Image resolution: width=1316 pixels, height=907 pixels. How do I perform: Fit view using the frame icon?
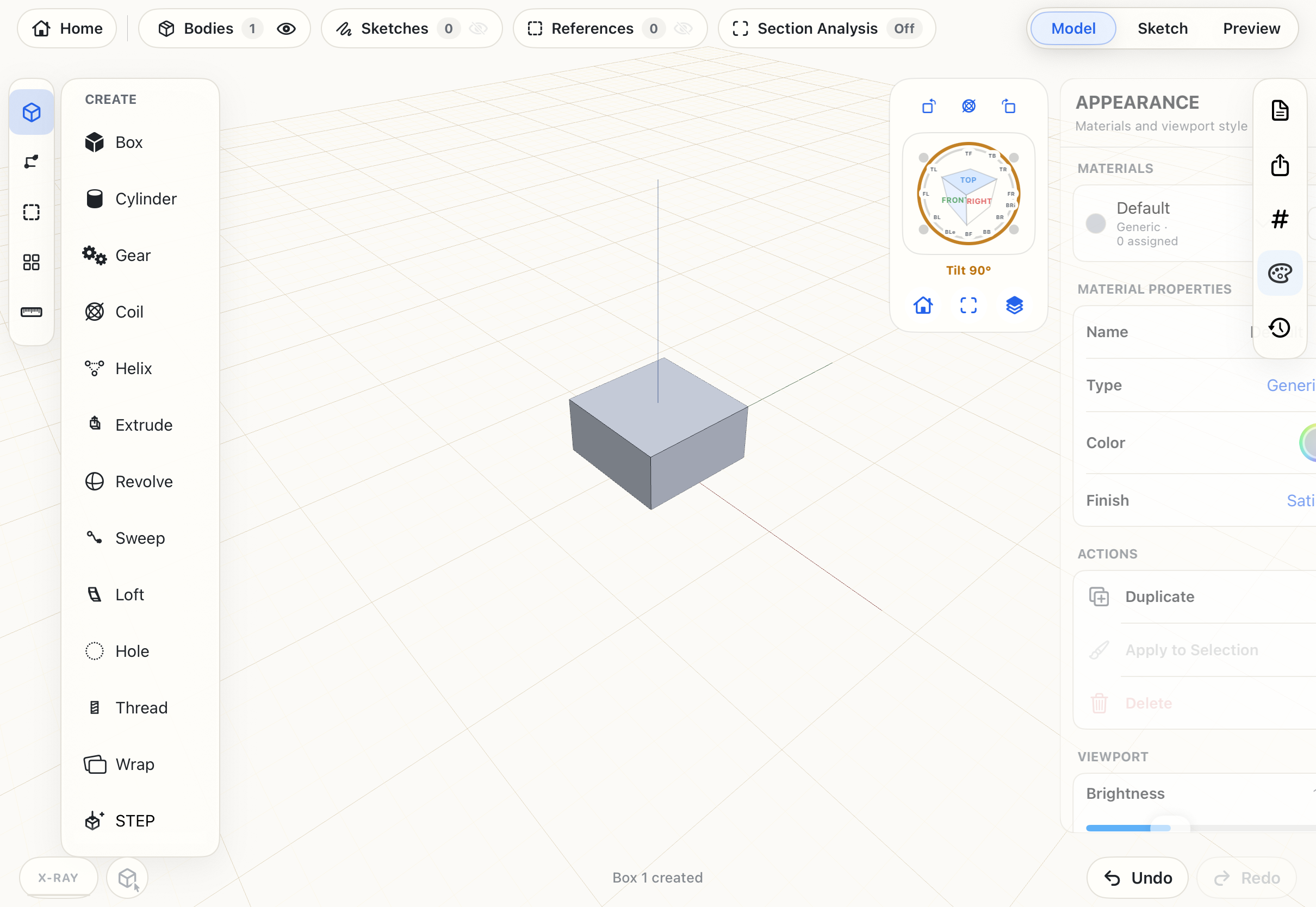(969, 305)
